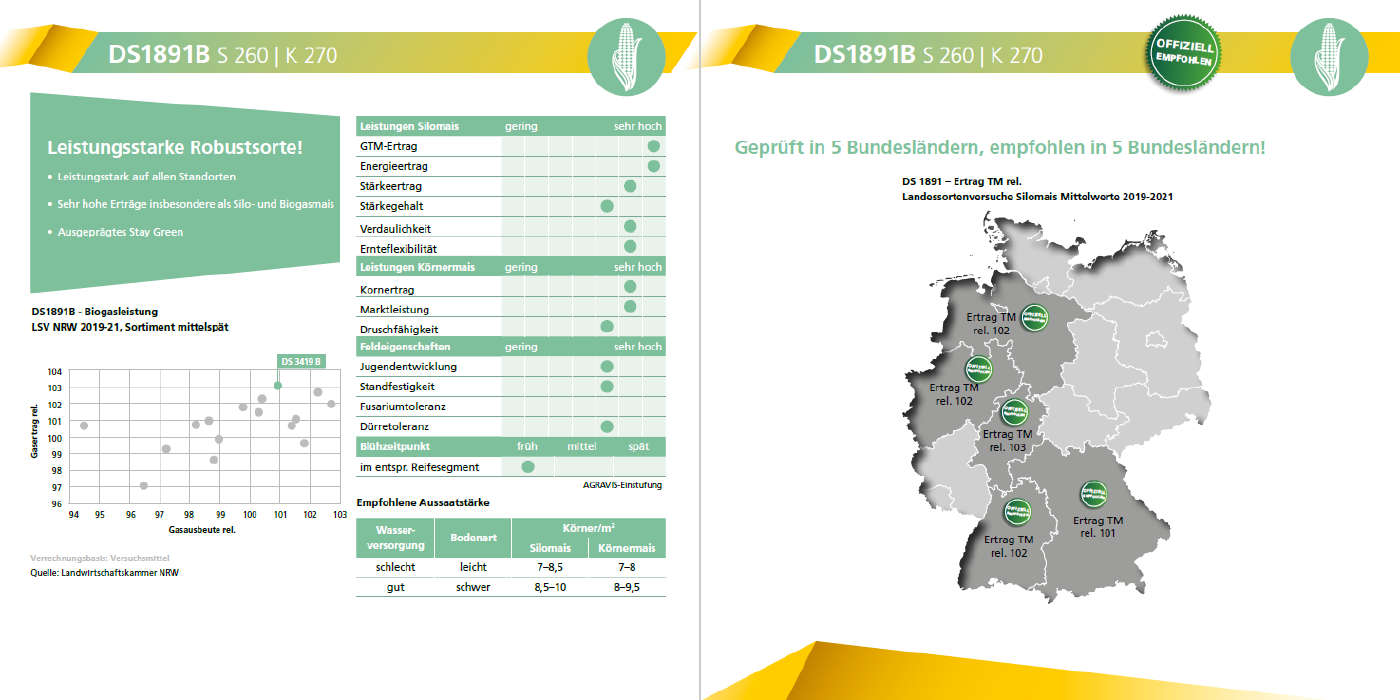Select the Standfestigkeit rating dot
Image resolution: width=1400 pixels, height=700 pixels.
click(x=607, y=386)
